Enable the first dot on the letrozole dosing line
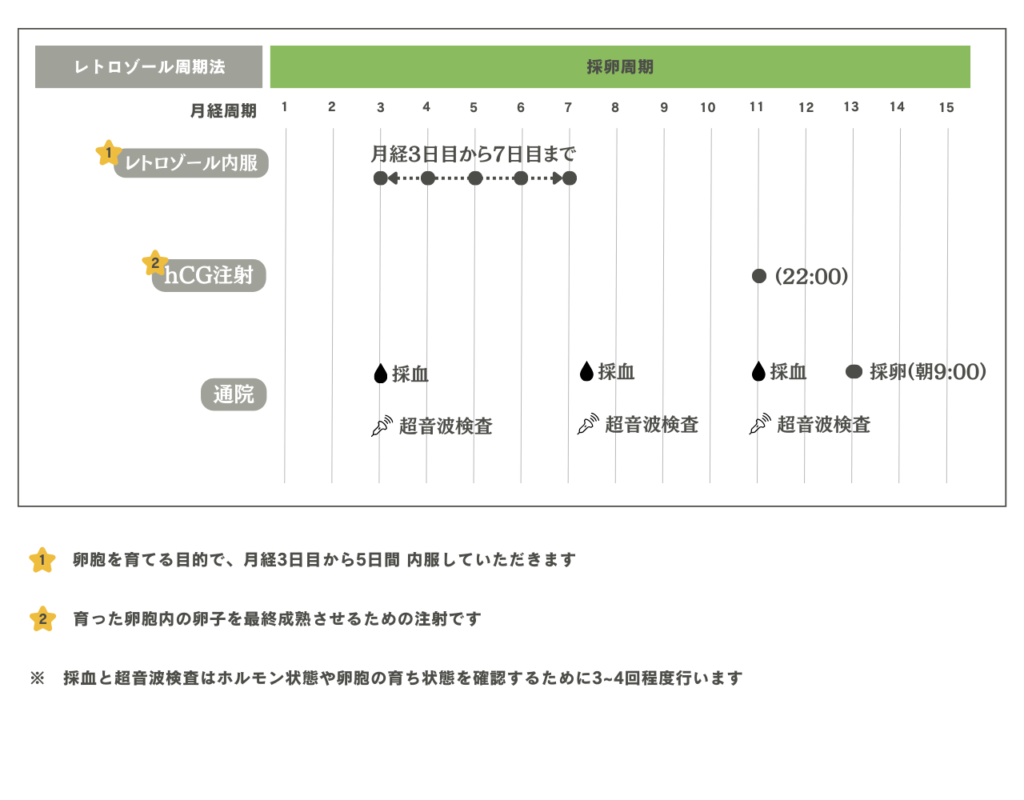The height and width of the screenshot is (800, 1024). (x=381, y=179)
